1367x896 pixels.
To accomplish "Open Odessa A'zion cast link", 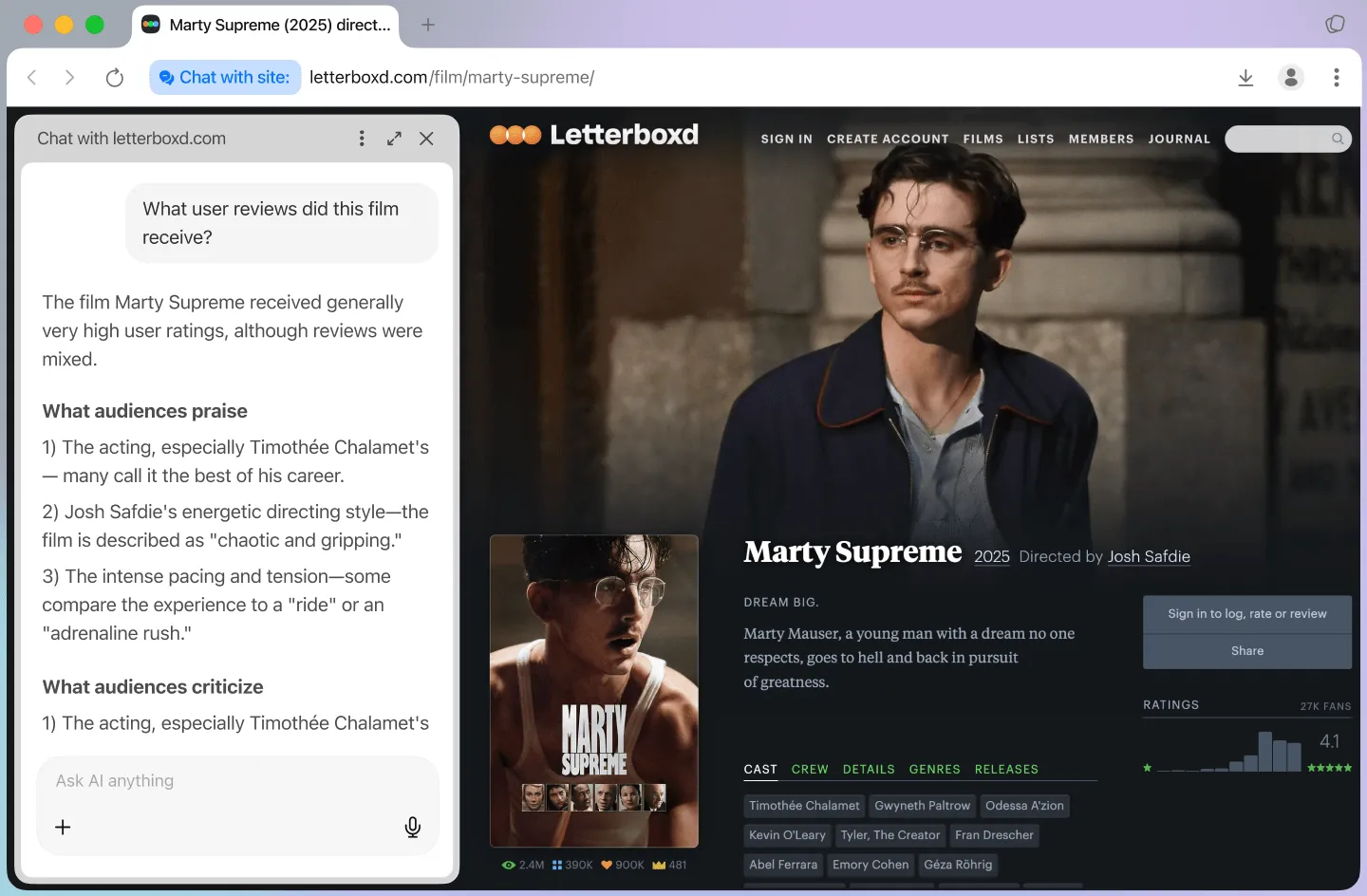I will click(1024, 806).
